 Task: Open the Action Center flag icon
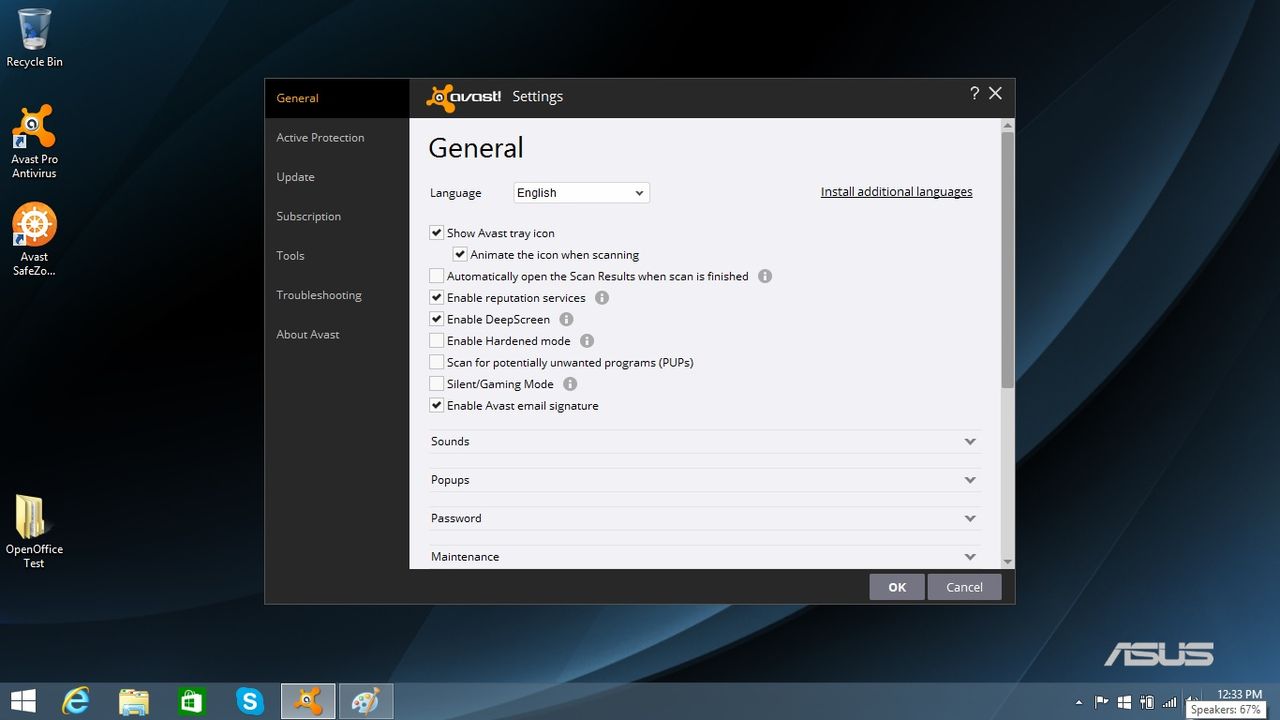coord(1102,702)
